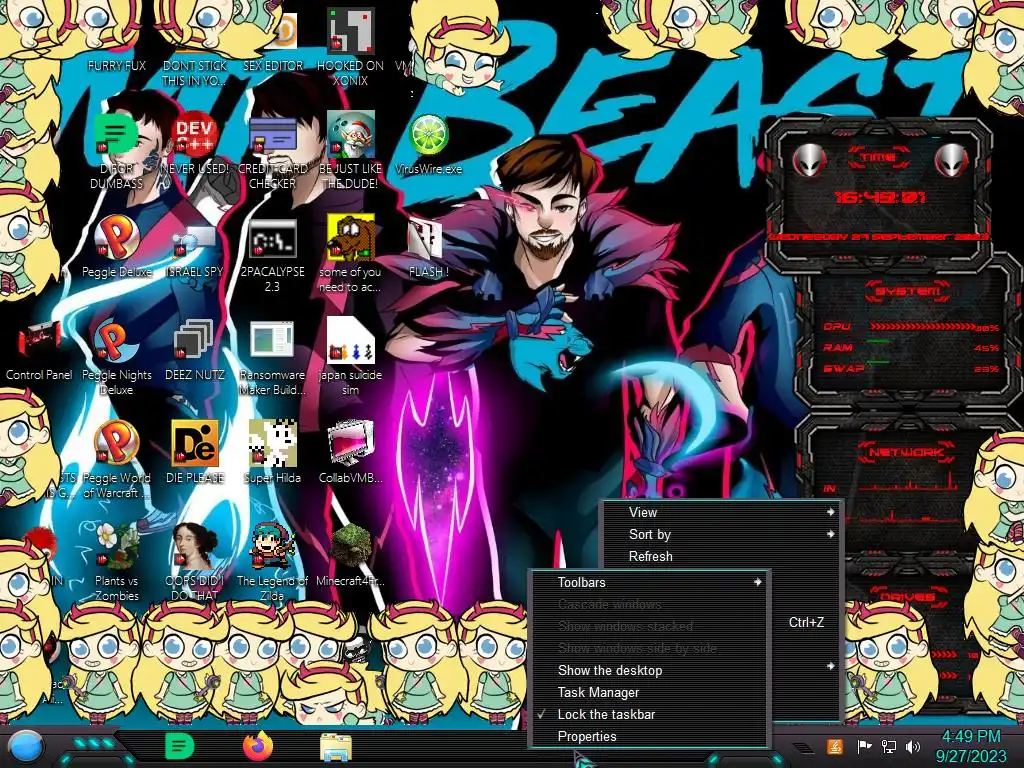Open File Explorer from the taskbar
1024x768 pixels.
coord(336,748)
